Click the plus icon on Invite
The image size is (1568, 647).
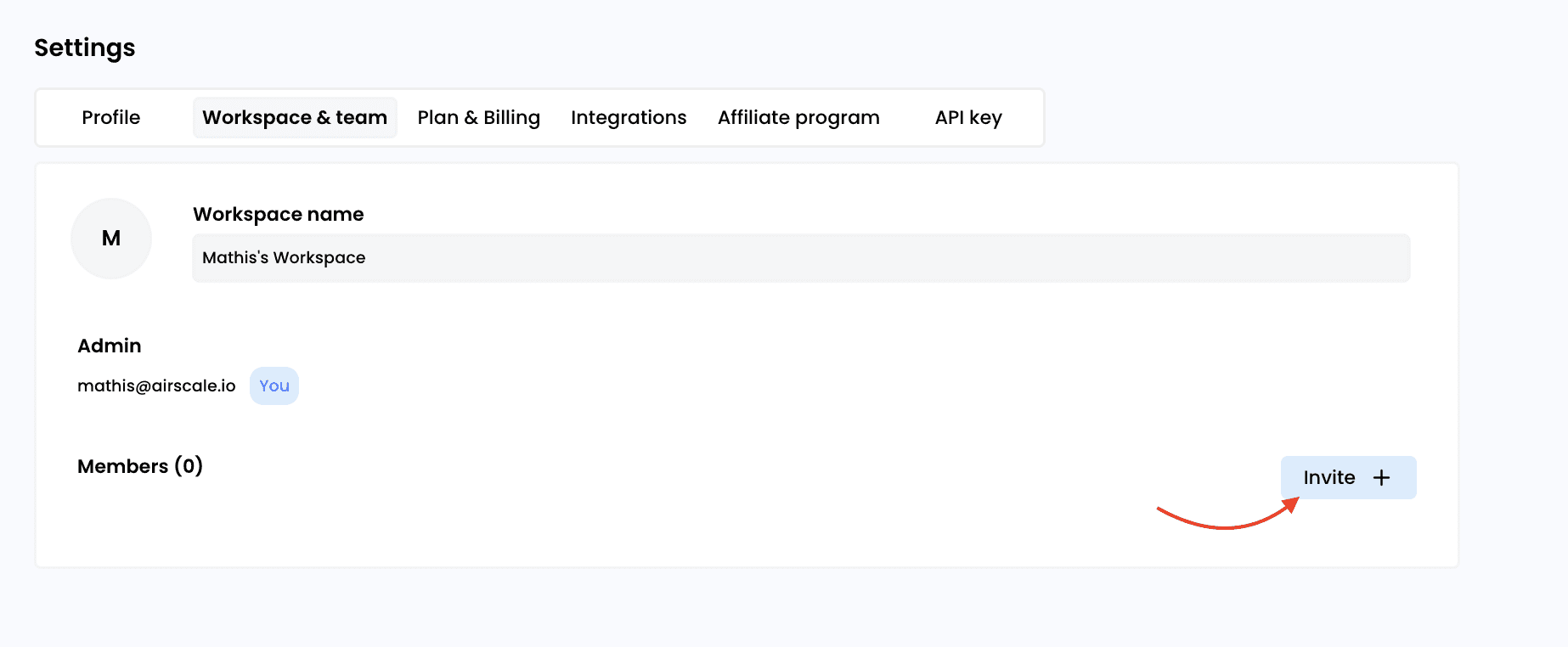(1382, 477)
